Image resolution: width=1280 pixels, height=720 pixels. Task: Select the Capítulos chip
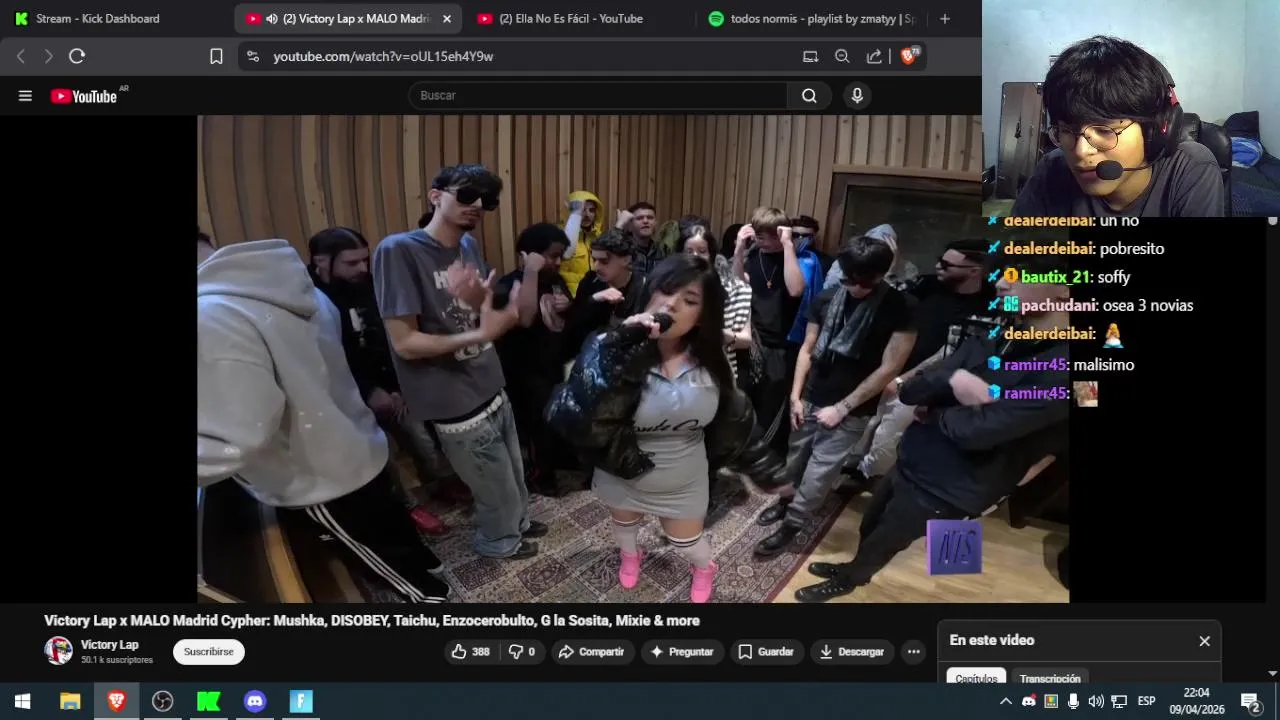click(x=976, y=678)
